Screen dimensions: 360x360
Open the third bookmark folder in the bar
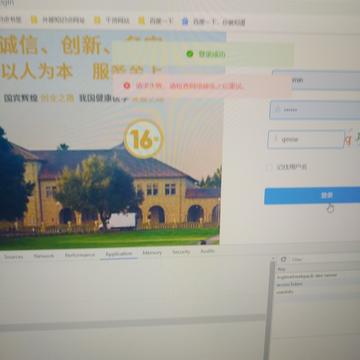pos(112,21)
